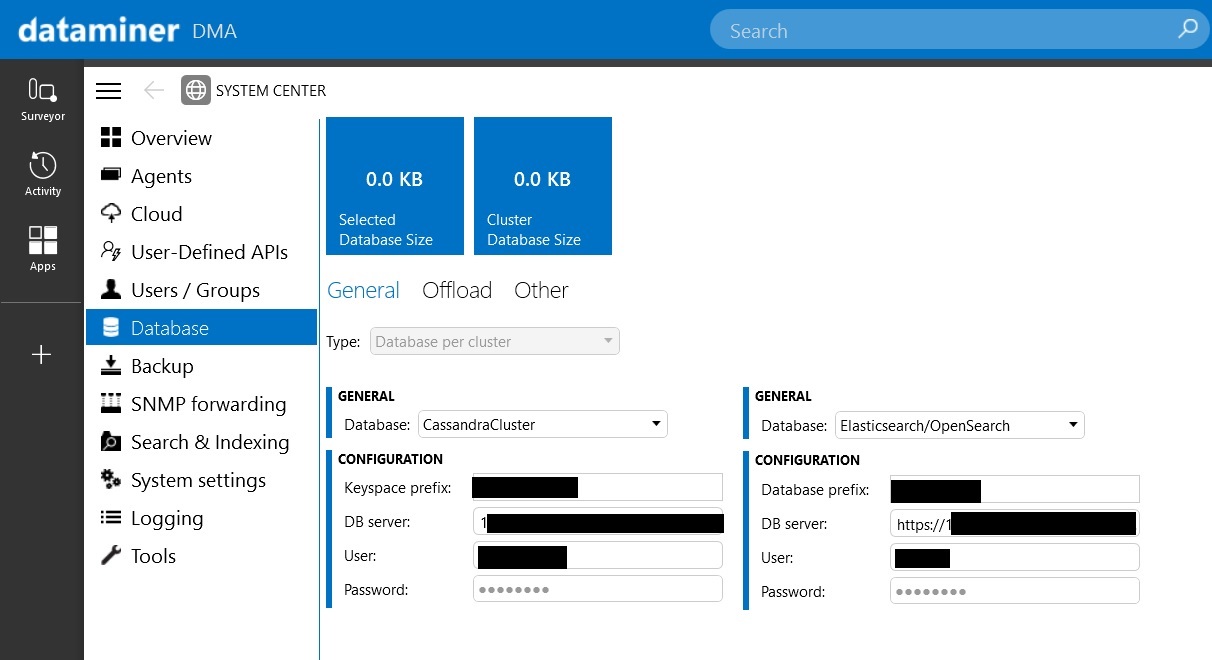Switch to the General tab

363,290
